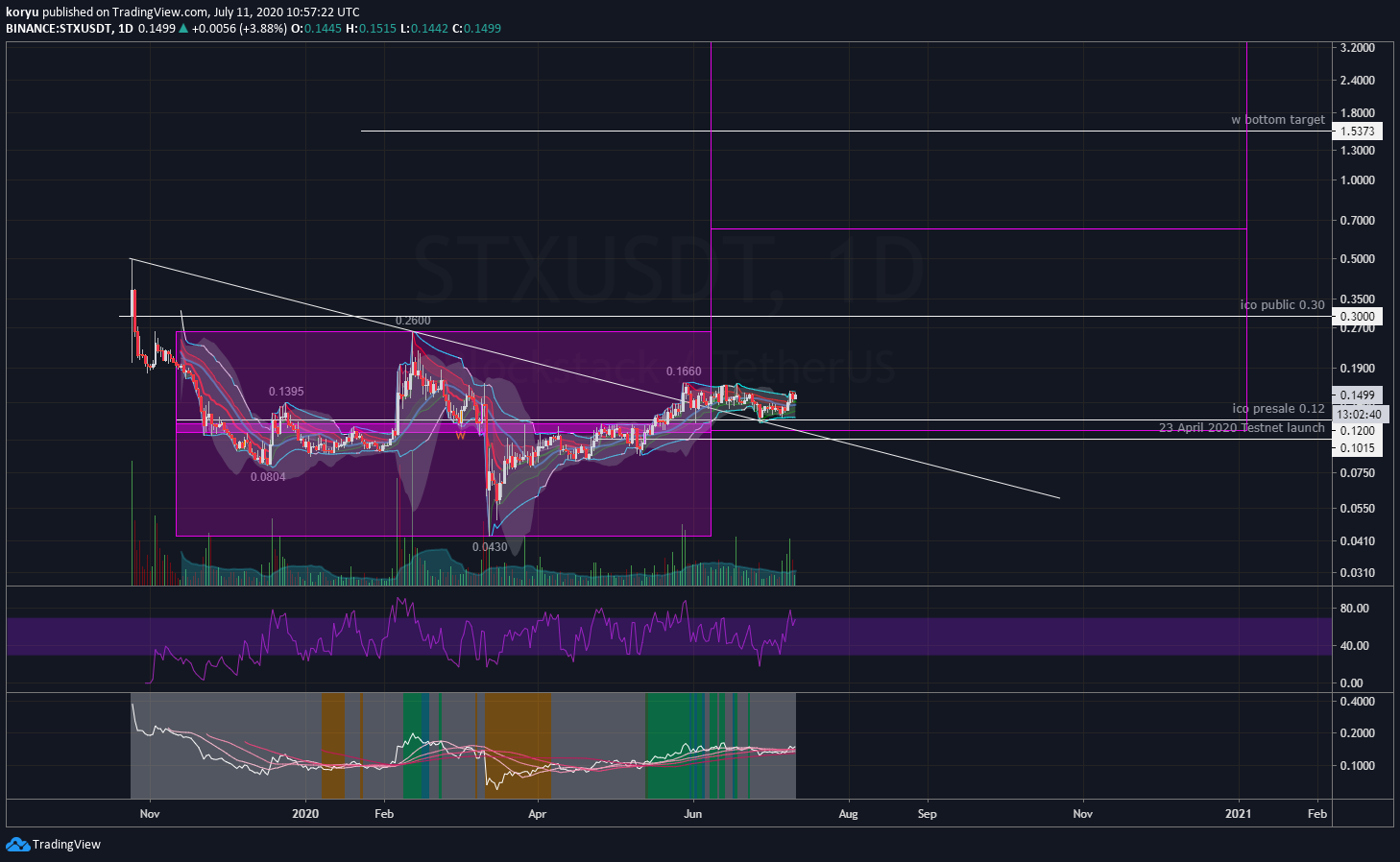The width and height of the screenshot is (1400, 862).
Task: Select 0.0310 on the price axis
Action: tap(1357, 573)
